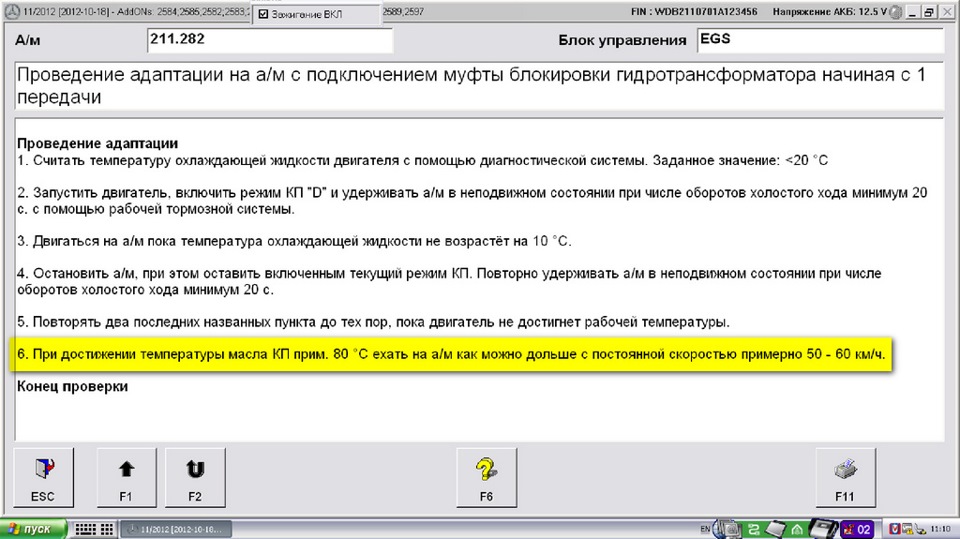Click step 1 coolant temperature instruction

point(422,160)
